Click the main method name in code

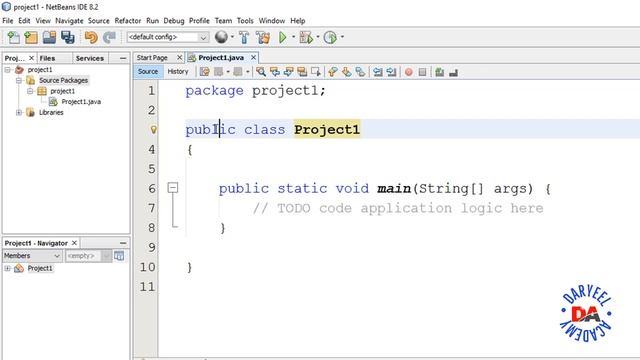[x=394, y=189]
